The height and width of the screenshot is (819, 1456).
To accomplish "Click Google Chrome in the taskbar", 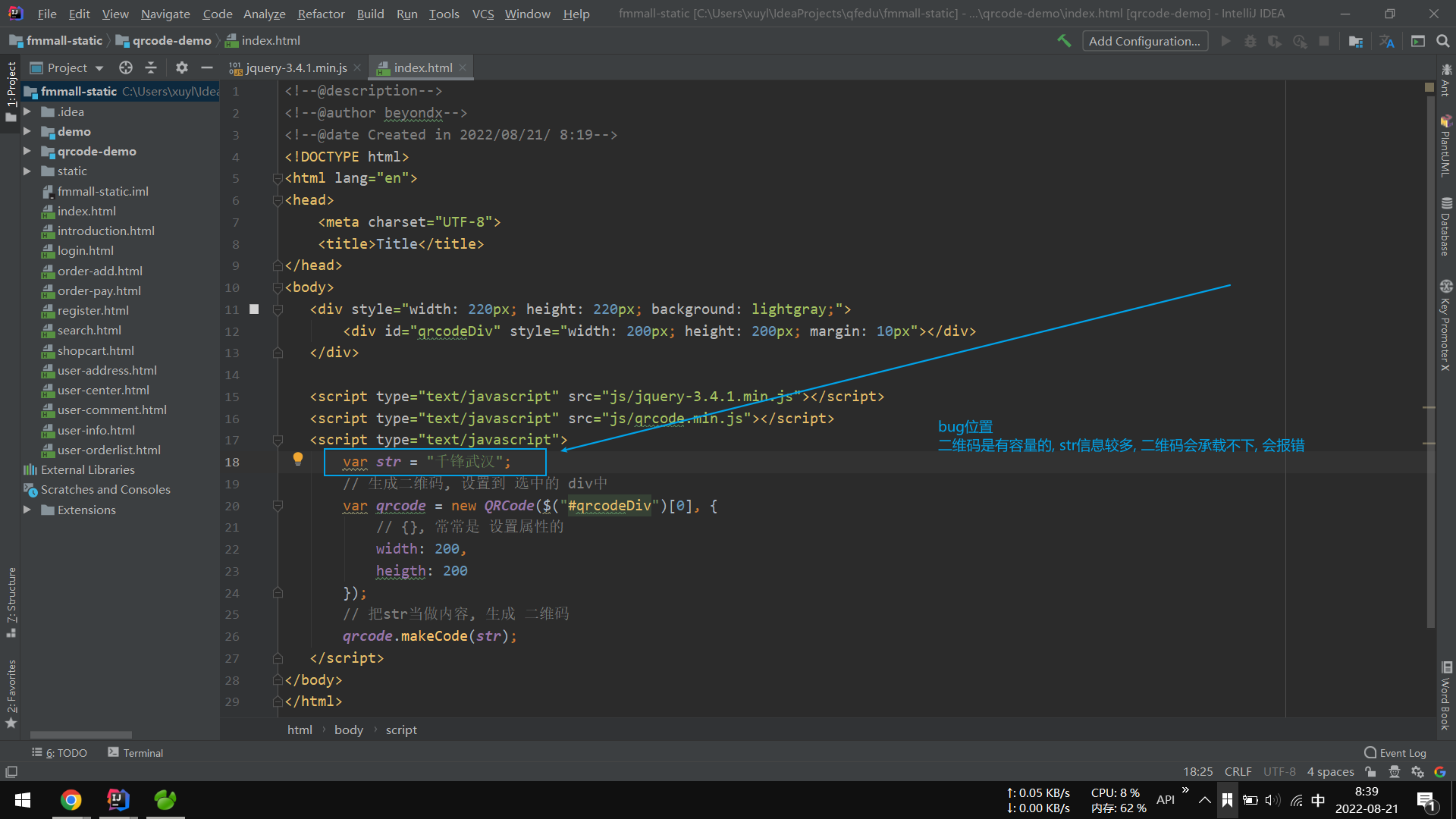I will pos(71,800).
